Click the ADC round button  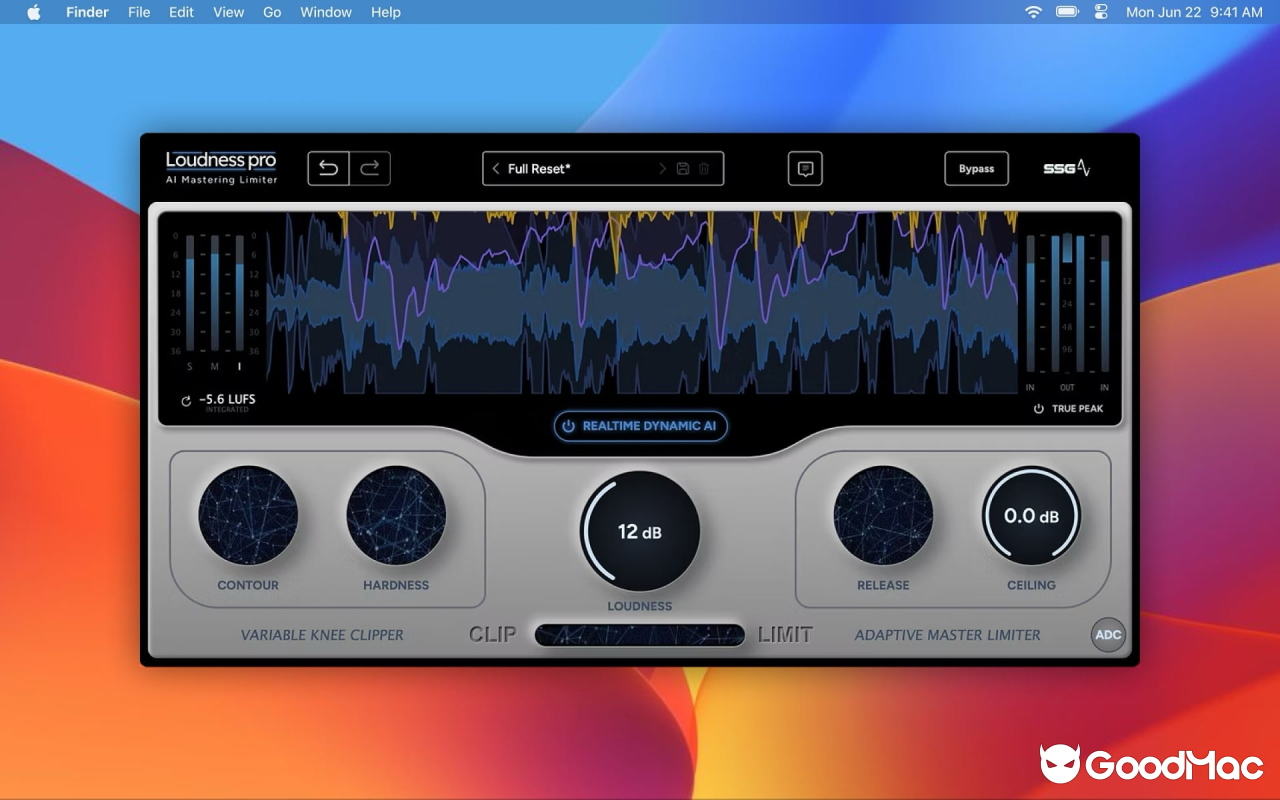pos(1108,635)
